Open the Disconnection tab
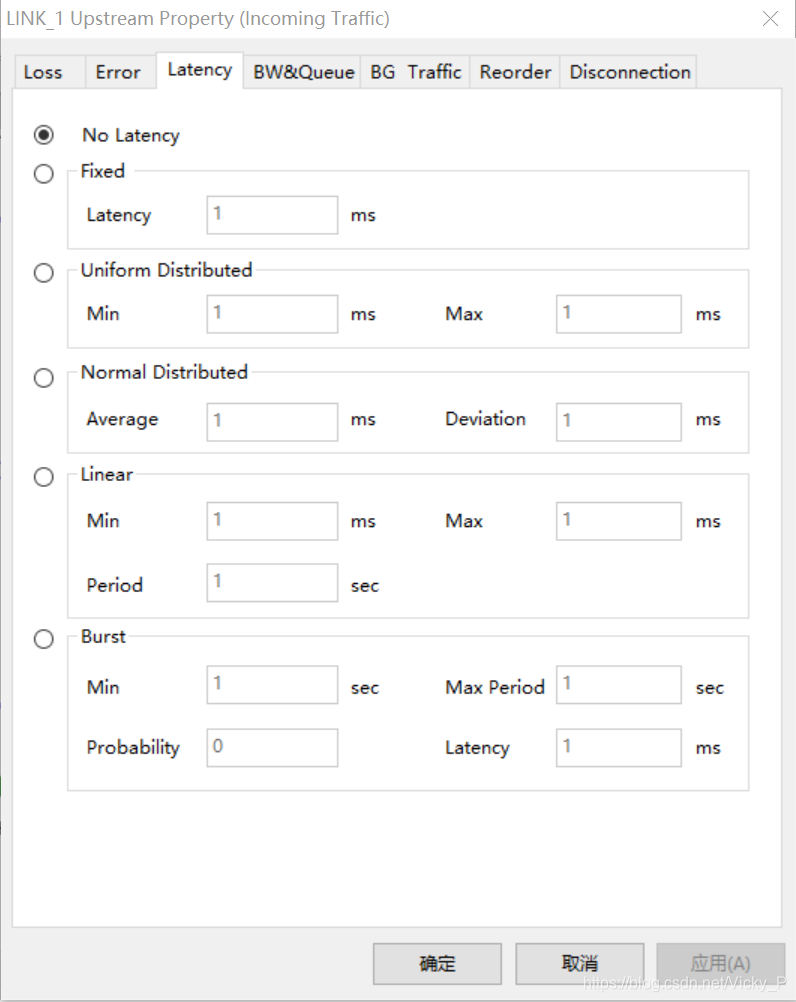The image size is (796, 1002). tap(629, 72)
